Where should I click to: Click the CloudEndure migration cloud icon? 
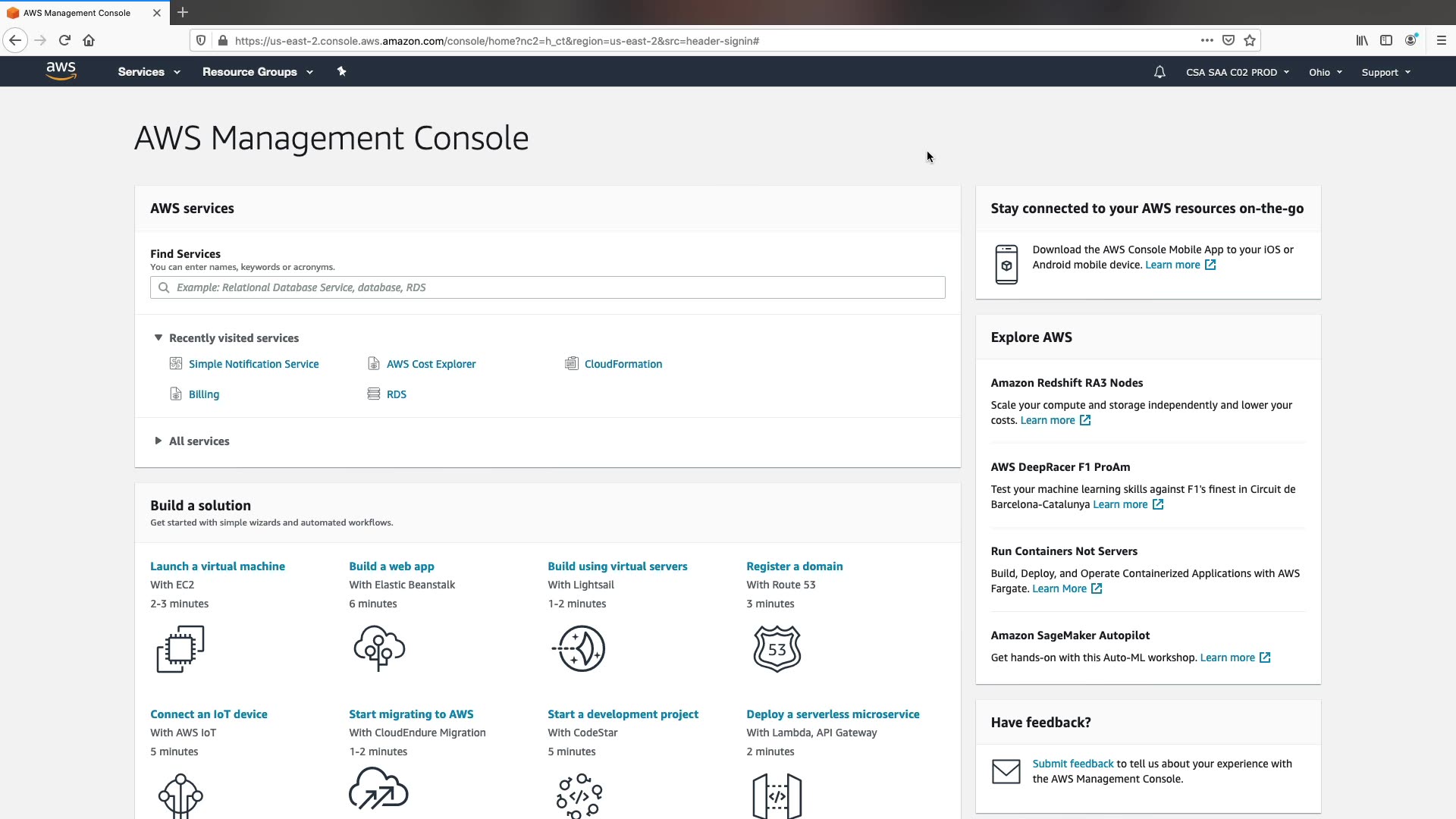pyautogui.click(x=378, y=790)
